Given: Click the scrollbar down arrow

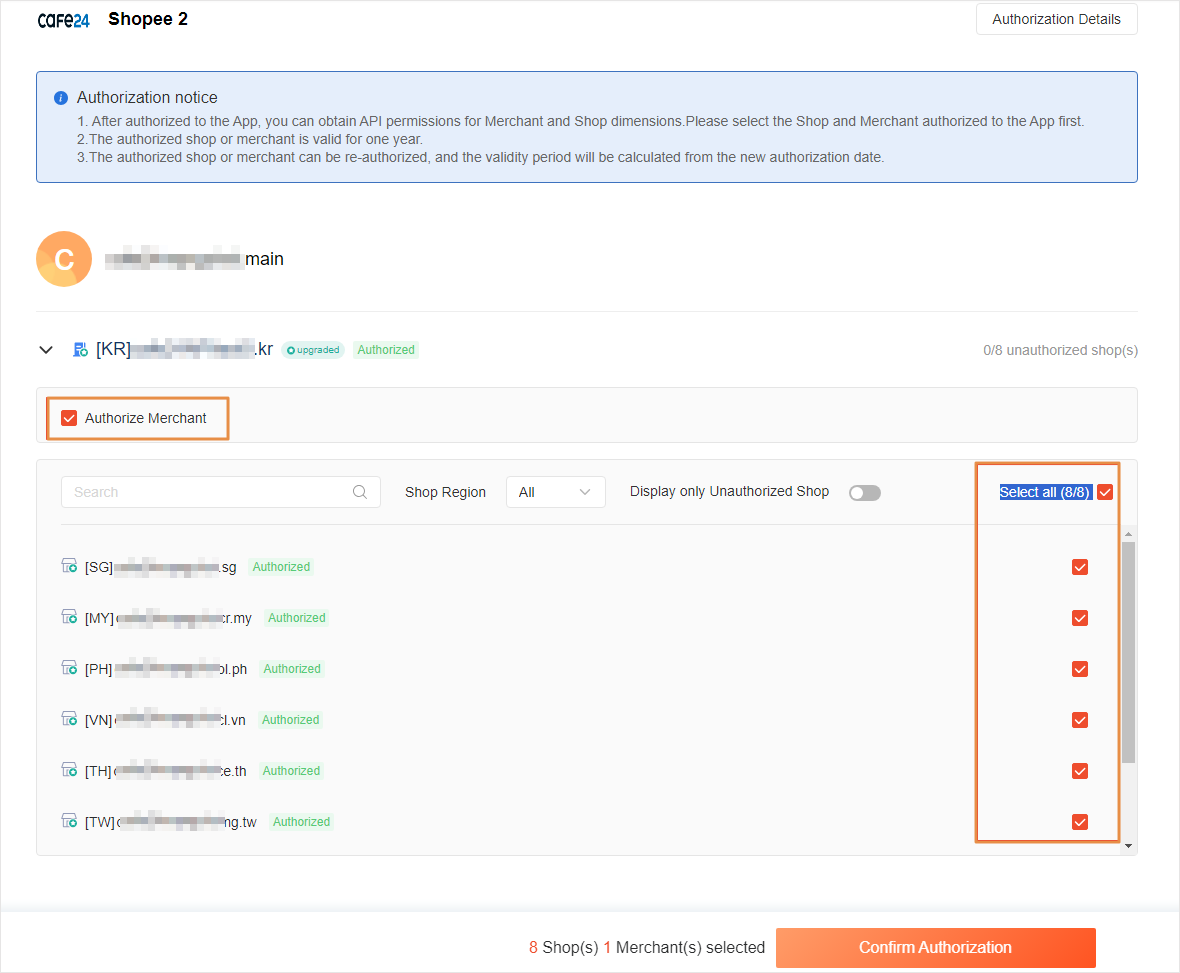Looking at the screenshot, I should 1128,847.
